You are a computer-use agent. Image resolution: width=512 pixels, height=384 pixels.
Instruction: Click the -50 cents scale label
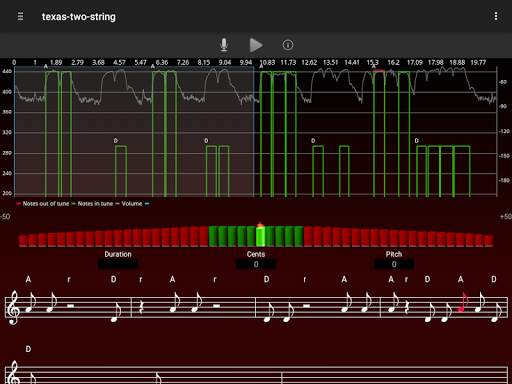(x=5, y=217)
